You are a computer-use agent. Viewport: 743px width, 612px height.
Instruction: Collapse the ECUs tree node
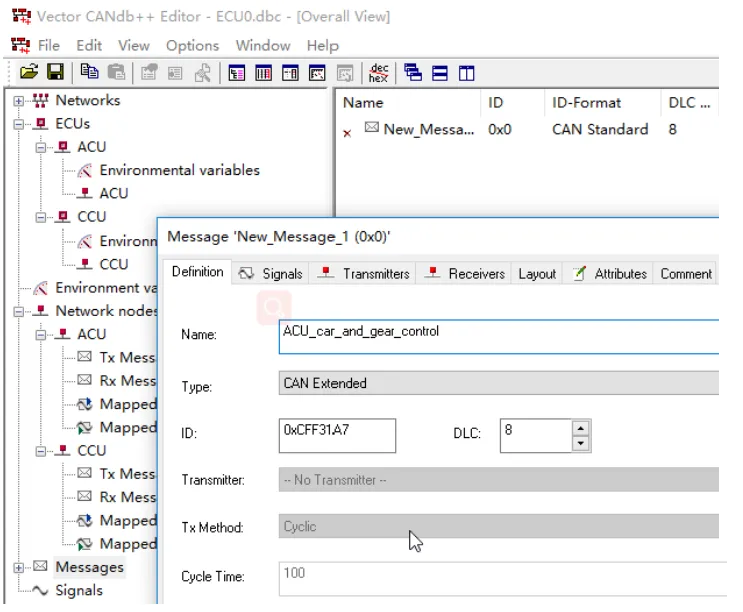pos(19,124)
